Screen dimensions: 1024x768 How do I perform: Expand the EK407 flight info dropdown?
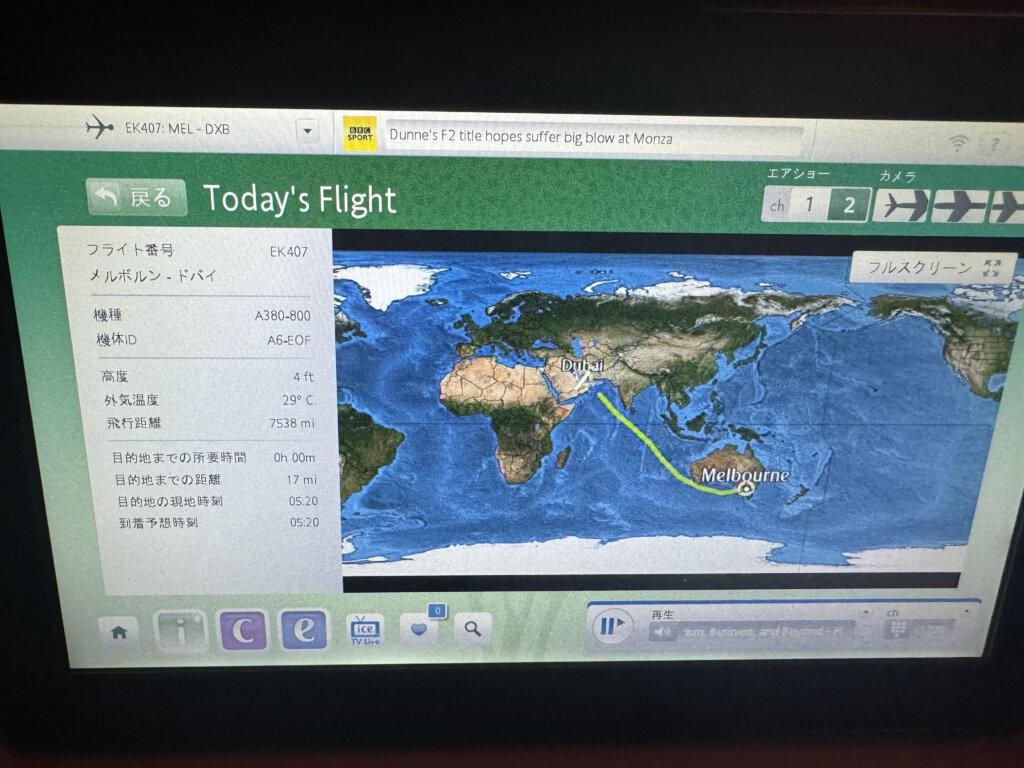(x=307, y=131)
